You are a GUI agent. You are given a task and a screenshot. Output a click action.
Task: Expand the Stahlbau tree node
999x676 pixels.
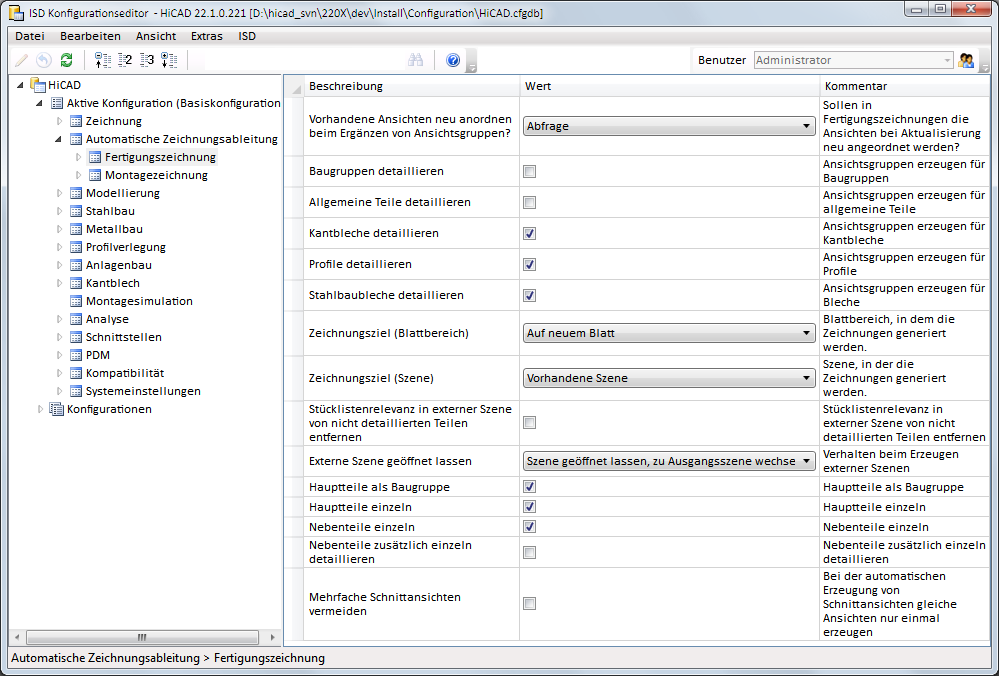[x=59, y=211]
